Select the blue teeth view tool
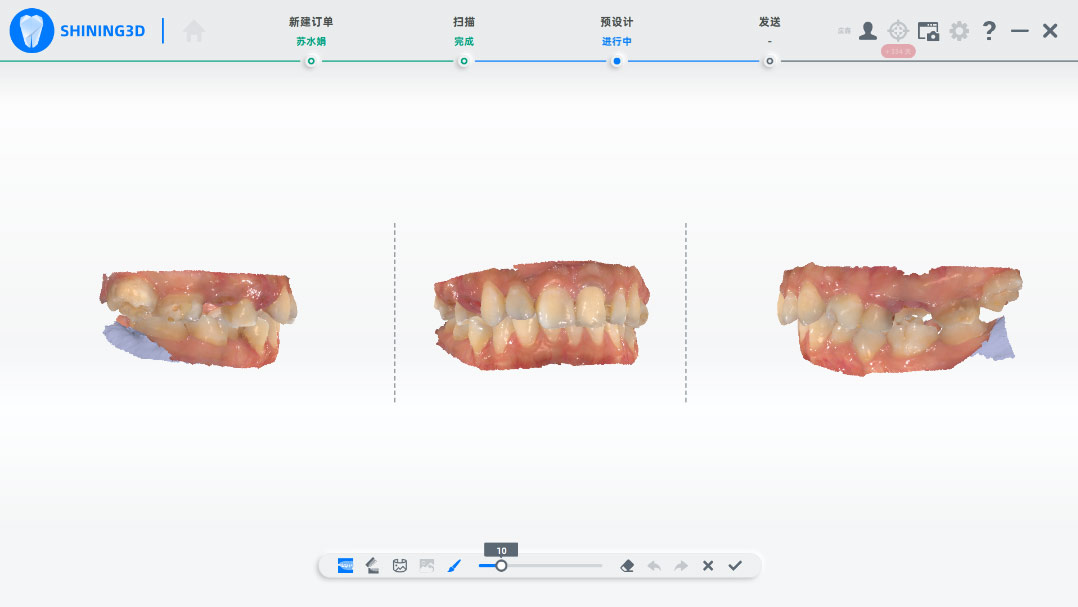1078x607 pixels. pos(345,566)
